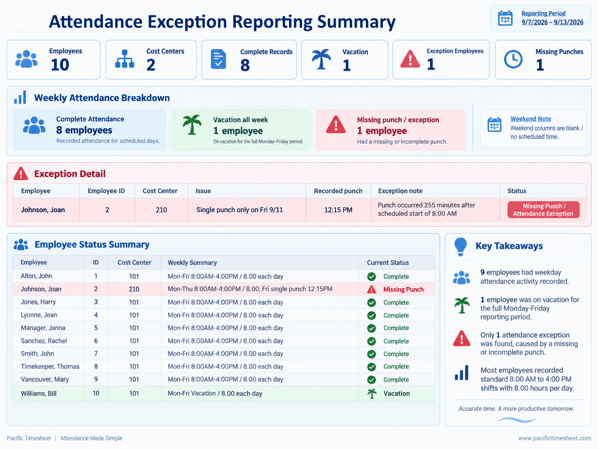The image size is (598, 449).
Task: Click the palm tree icon in Vacation all week tile
Action: (192, 125)
